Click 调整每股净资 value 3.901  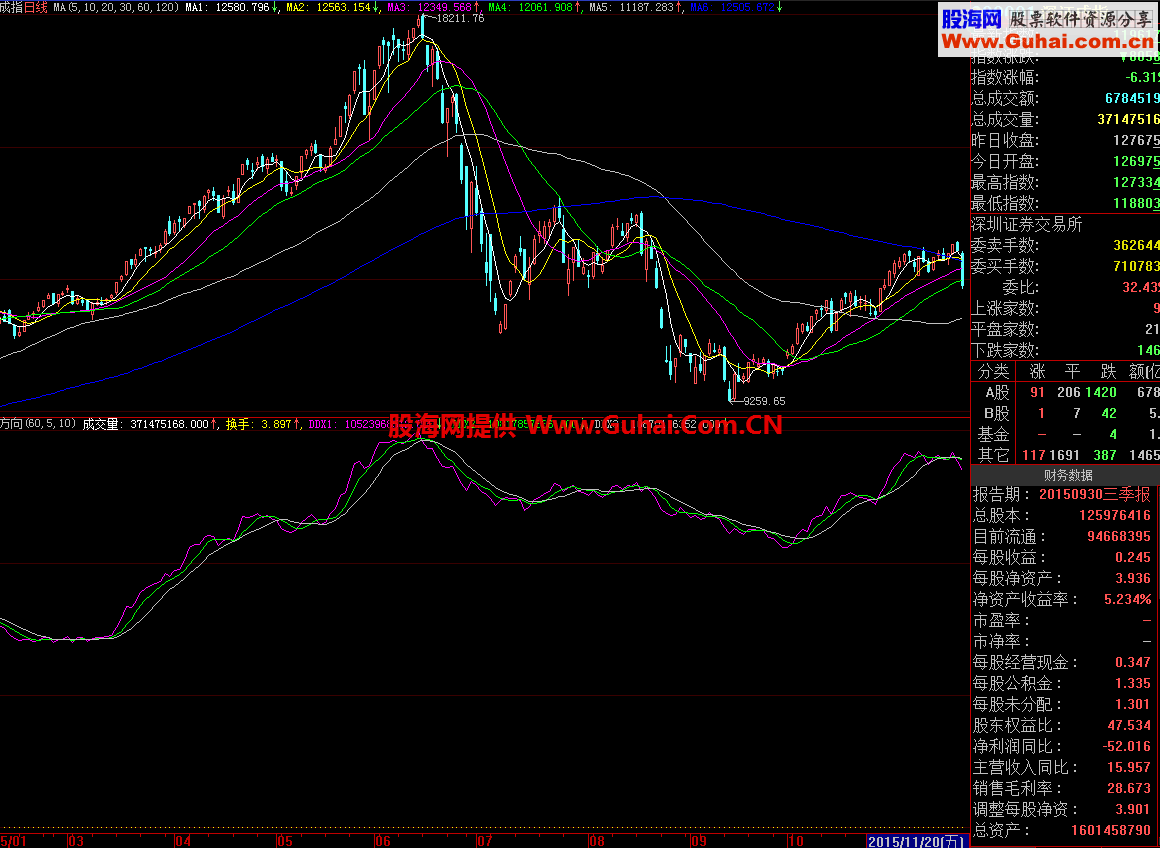[1133, 810]
